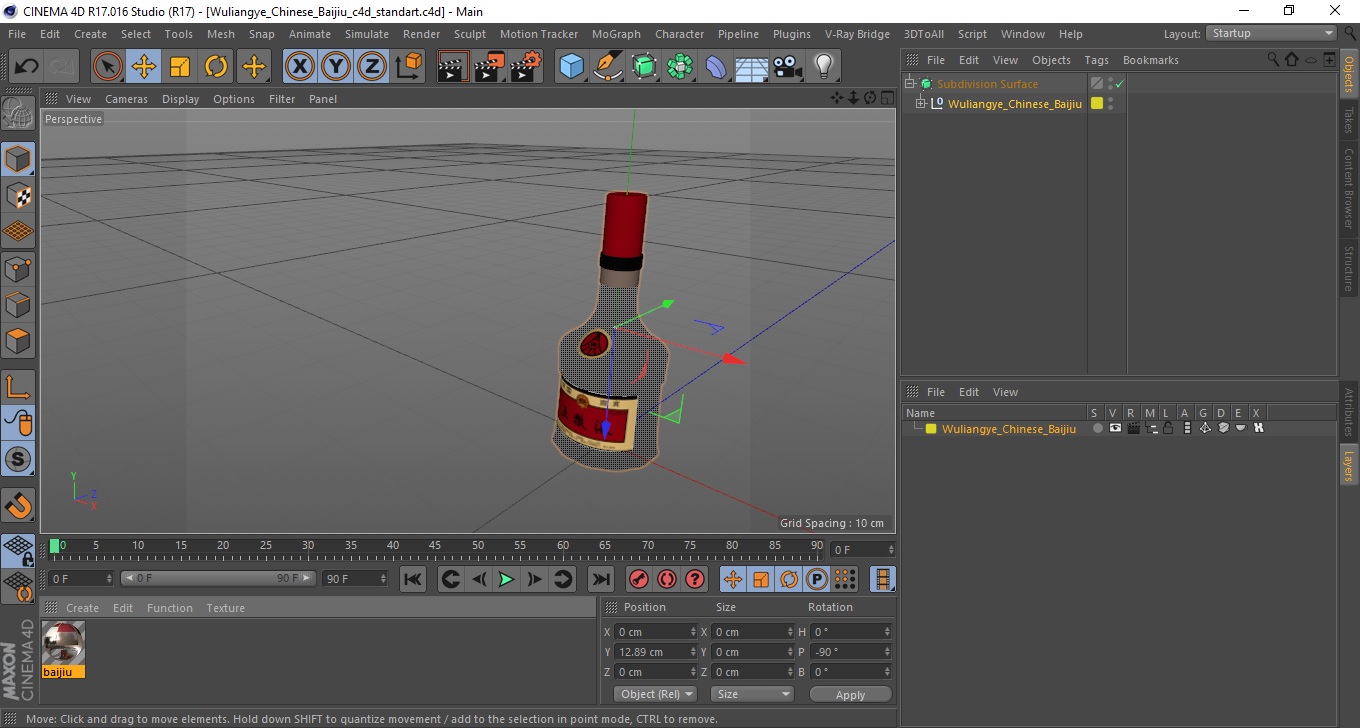The image size is (1360, 728).
Task: Switch to Points mode icon
Action: [x=18, y=267]
